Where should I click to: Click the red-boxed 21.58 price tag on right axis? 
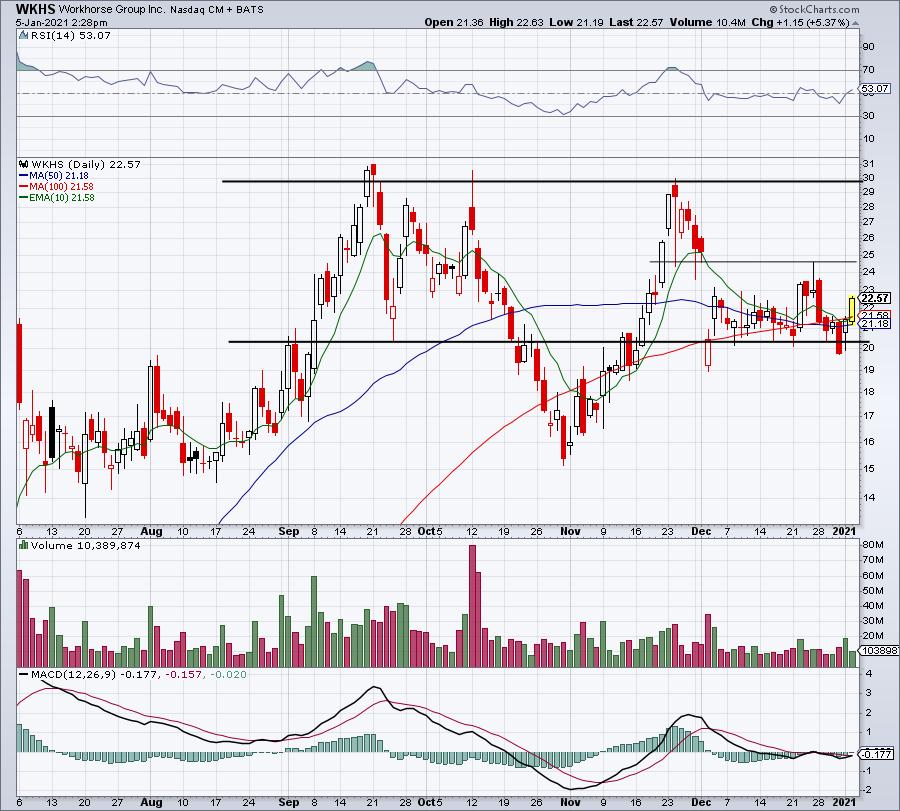click(x=875, y=315)
